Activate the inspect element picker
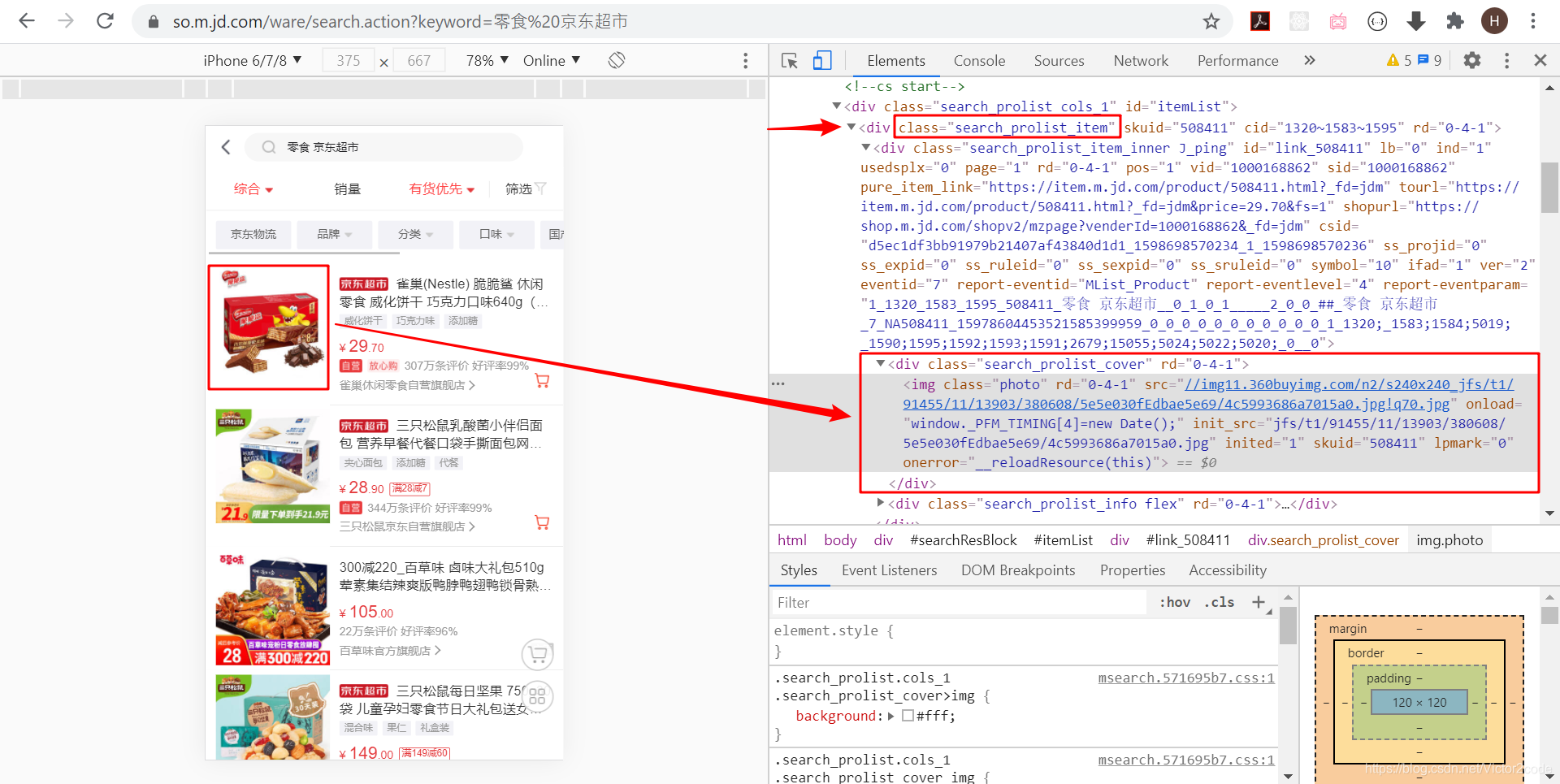The width and height of the screenshot is (1560, 784). click(x=789, y=60)
